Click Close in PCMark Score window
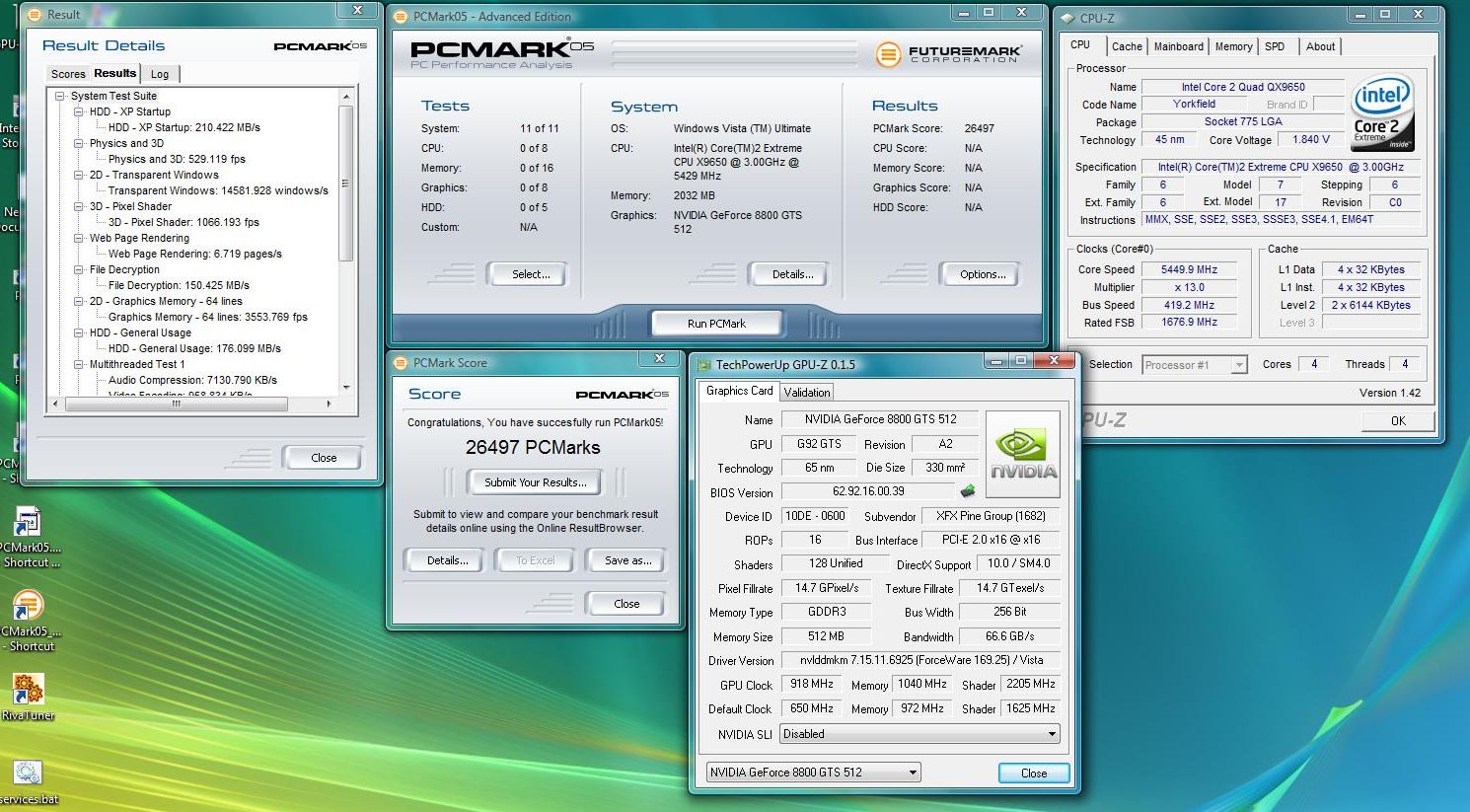Viewport: 1470px width, 812px height. (626, 604)
